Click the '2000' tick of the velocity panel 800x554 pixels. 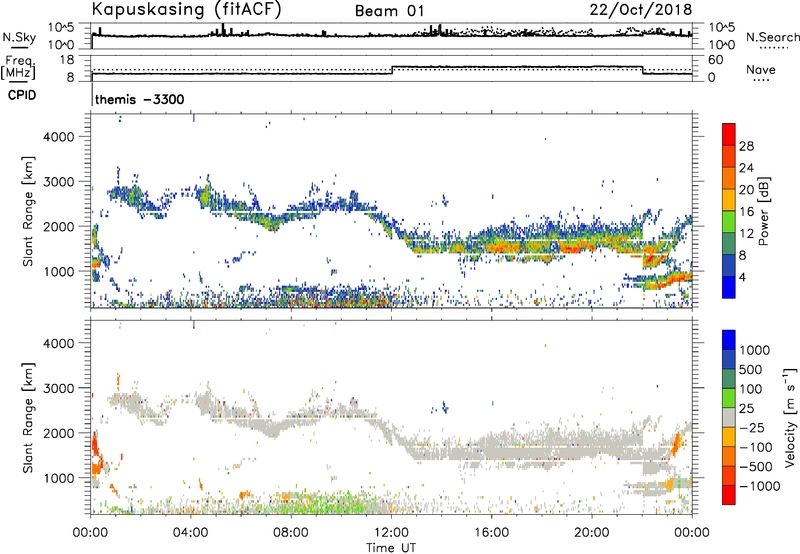[58, 433]
